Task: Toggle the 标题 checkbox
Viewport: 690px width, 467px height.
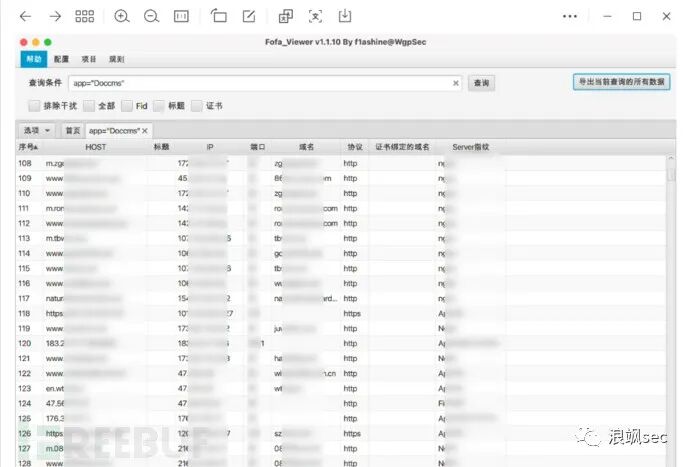Action: [x=159, y=106]
